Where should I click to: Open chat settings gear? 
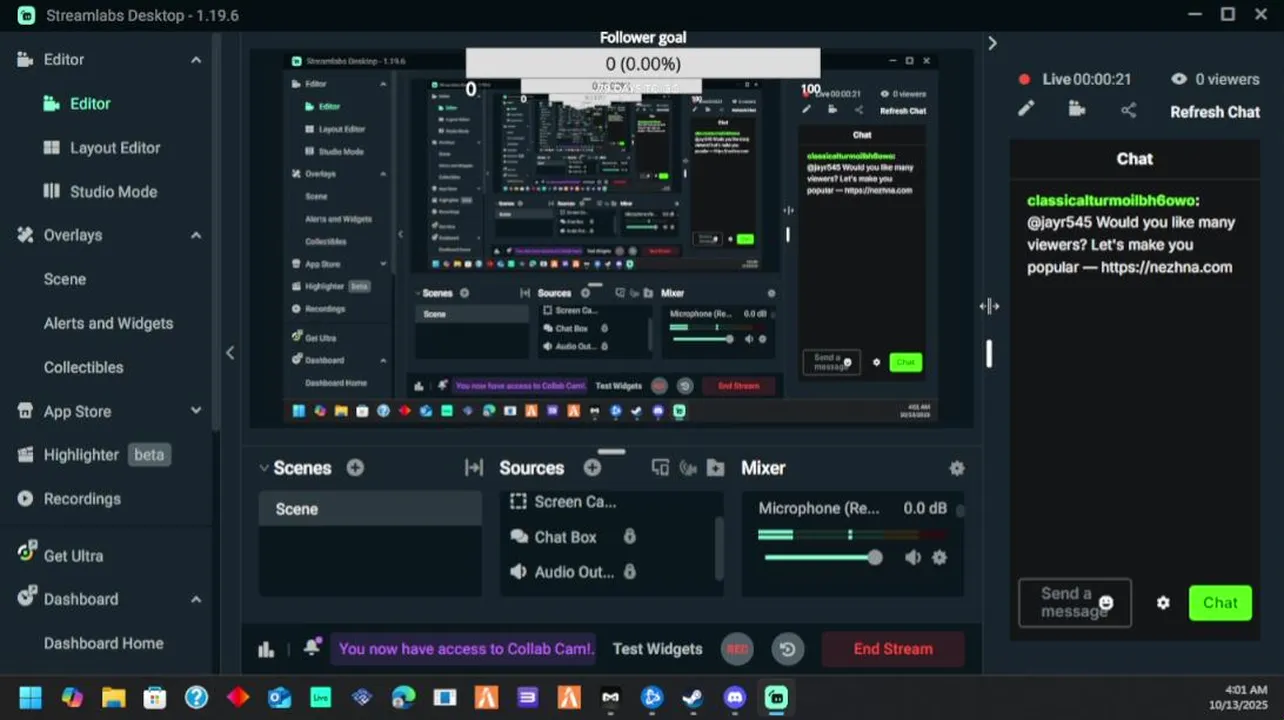pos(1163,603)
